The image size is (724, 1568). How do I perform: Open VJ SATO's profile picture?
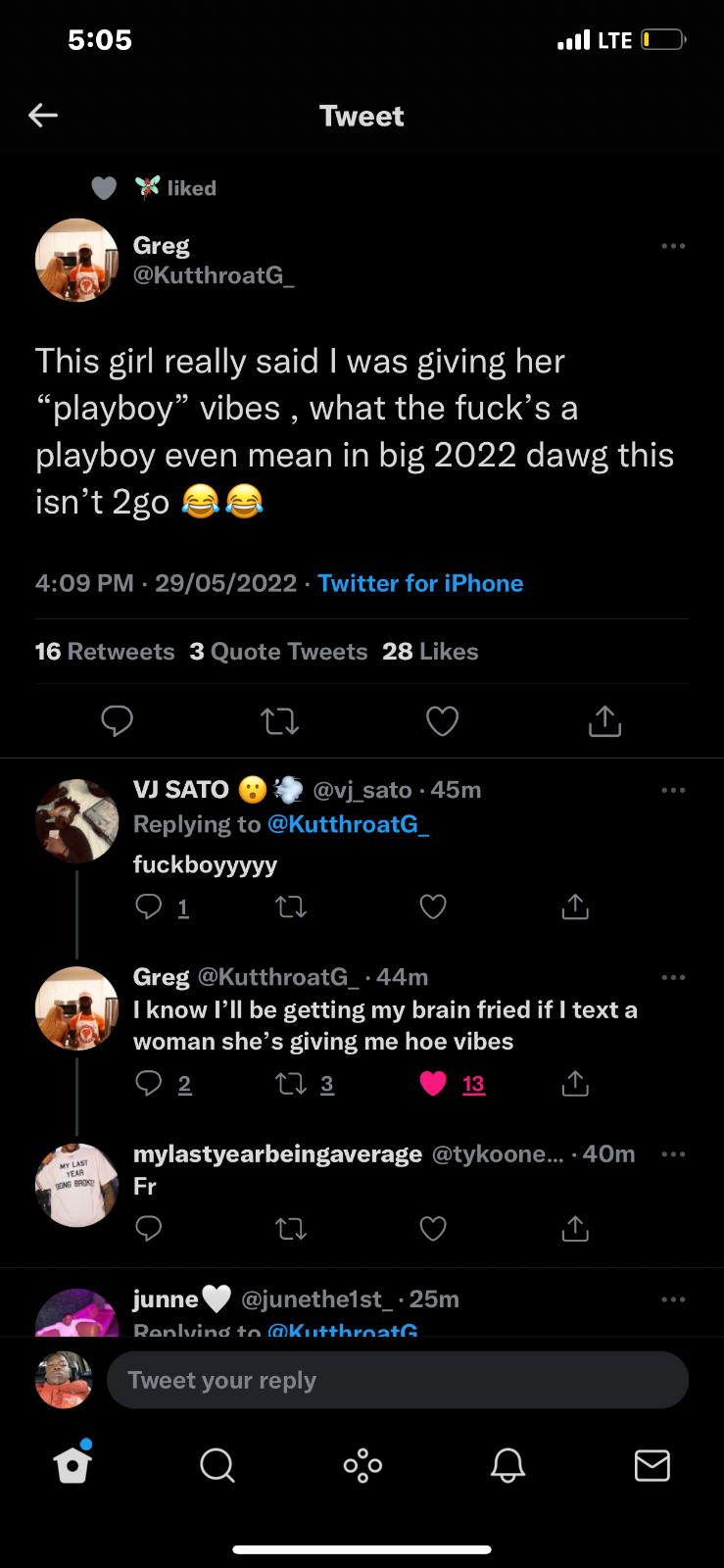[76, 821]
